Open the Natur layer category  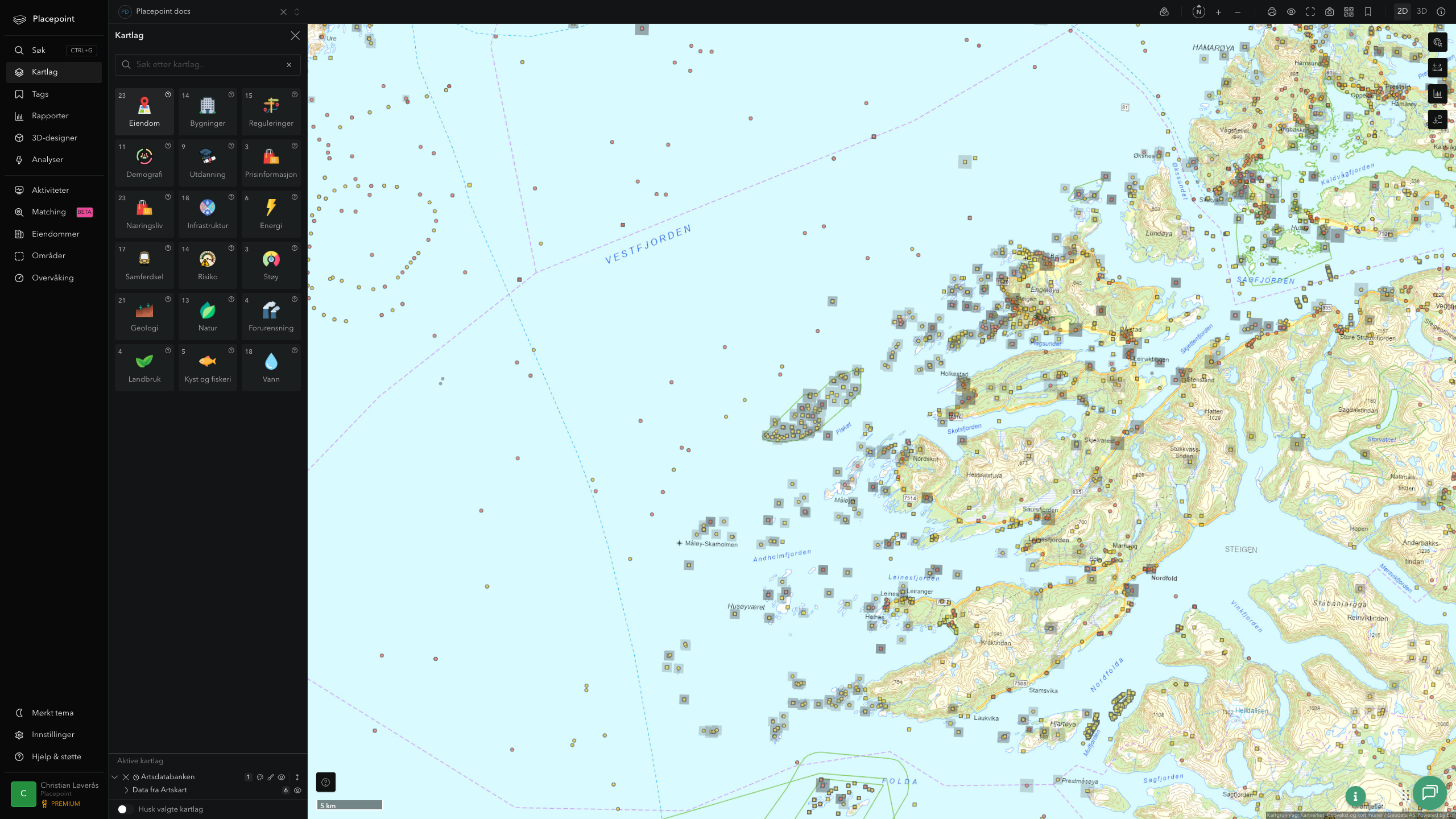click(208, 316)
